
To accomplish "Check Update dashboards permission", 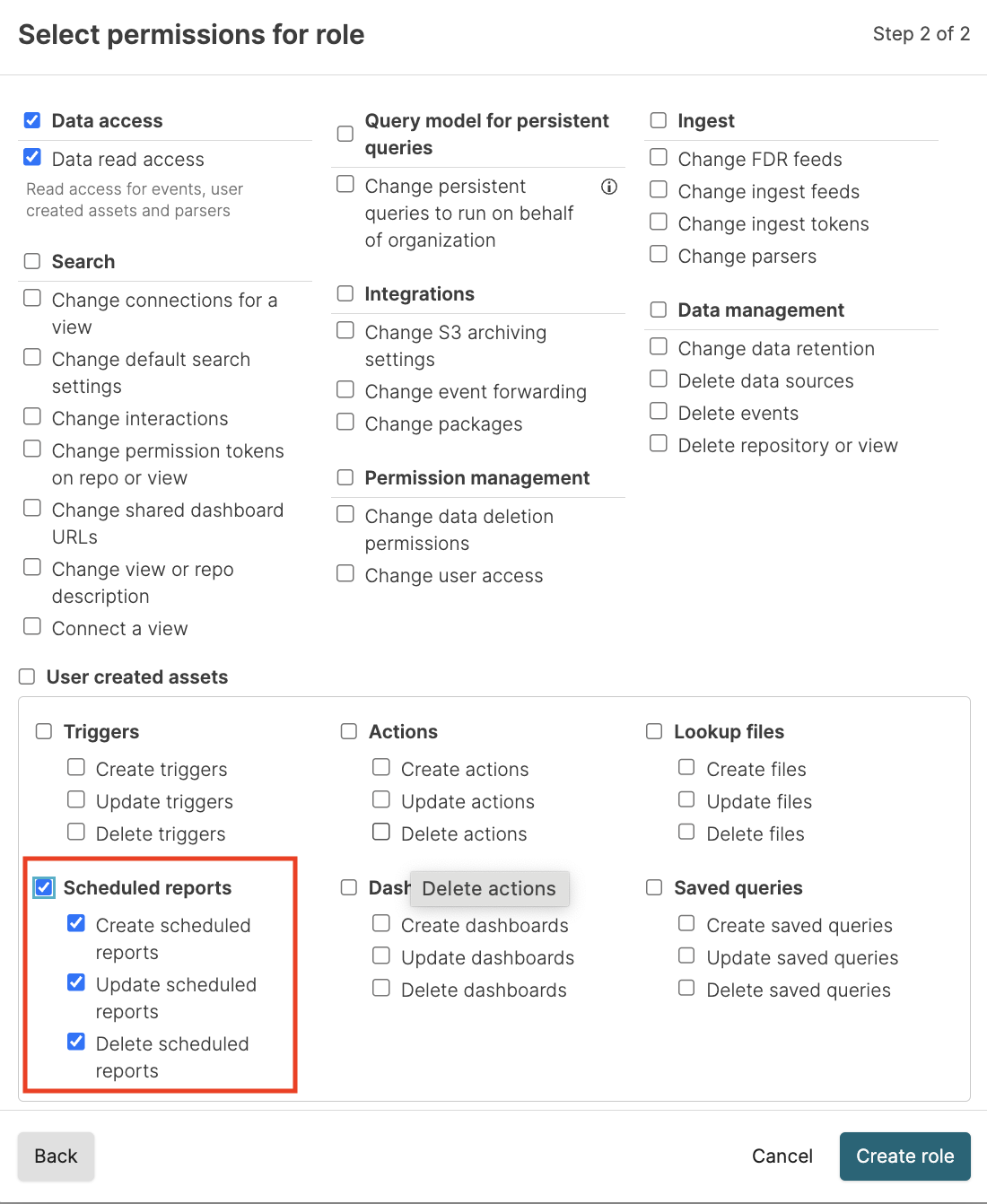I will pos(381,956).
